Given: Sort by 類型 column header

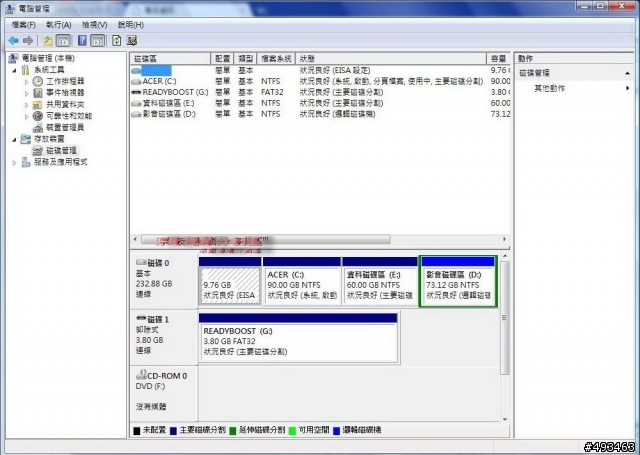Looking at the screenshot, I should pos(246,58).
